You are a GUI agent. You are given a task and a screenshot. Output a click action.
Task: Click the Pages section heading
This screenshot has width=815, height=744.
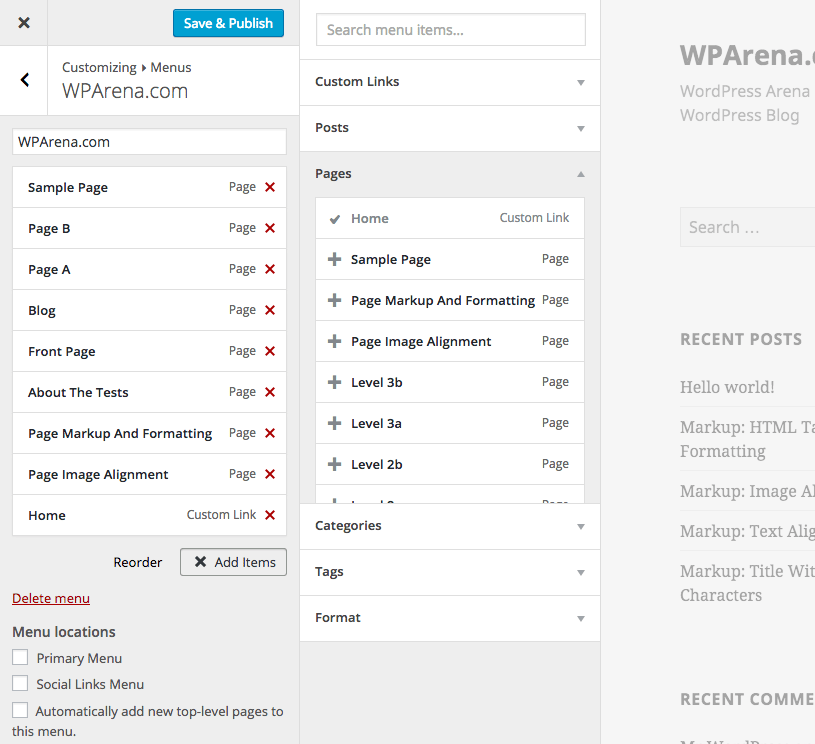tap(333, 174)
